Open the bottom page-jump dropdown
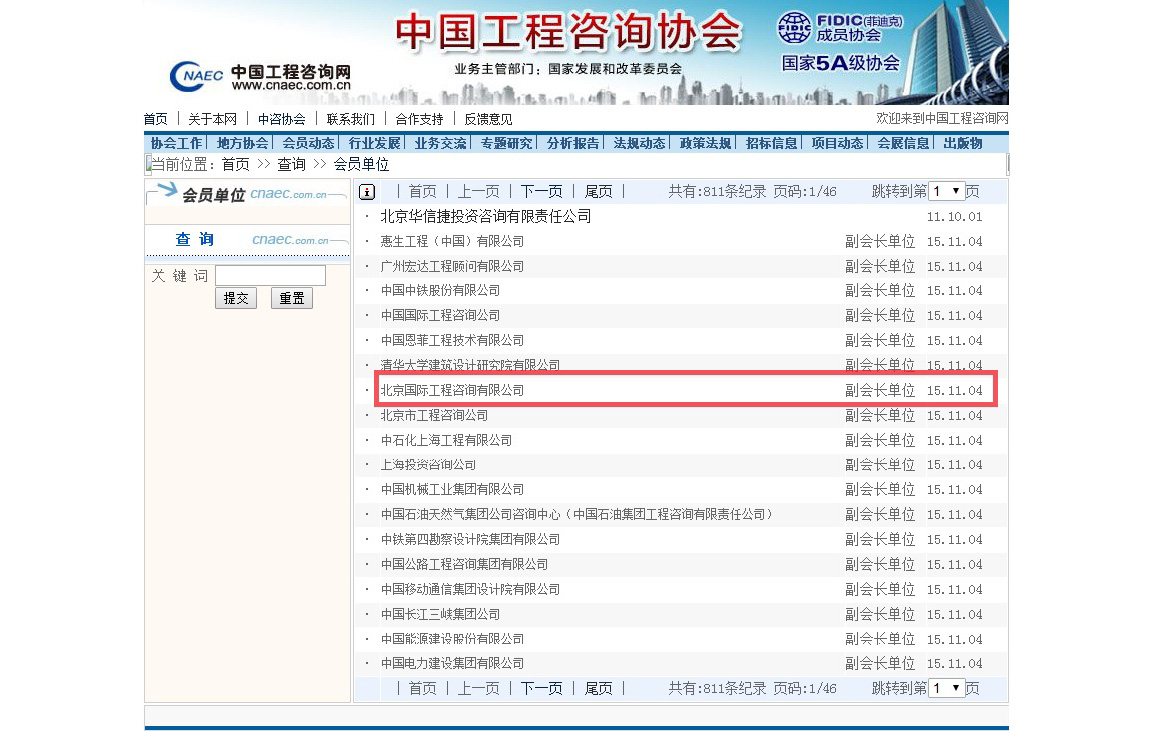The width and height of the screenshot is (1153, 731). (x=946, y=688)
